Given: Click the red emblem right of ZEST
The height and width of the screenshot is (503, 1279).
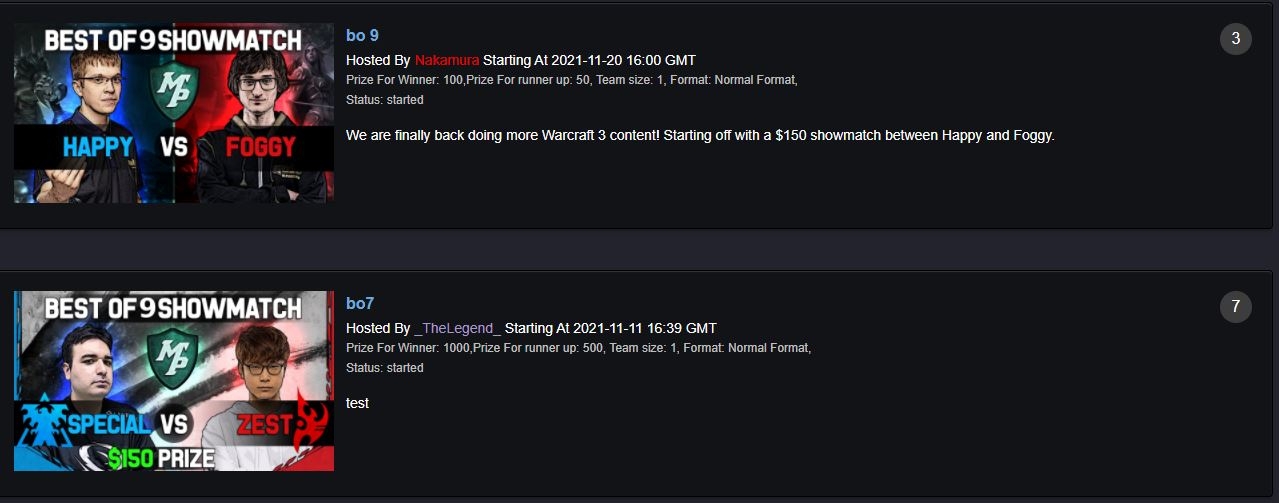Looking at the screenshot, I should tap(312, 423).
